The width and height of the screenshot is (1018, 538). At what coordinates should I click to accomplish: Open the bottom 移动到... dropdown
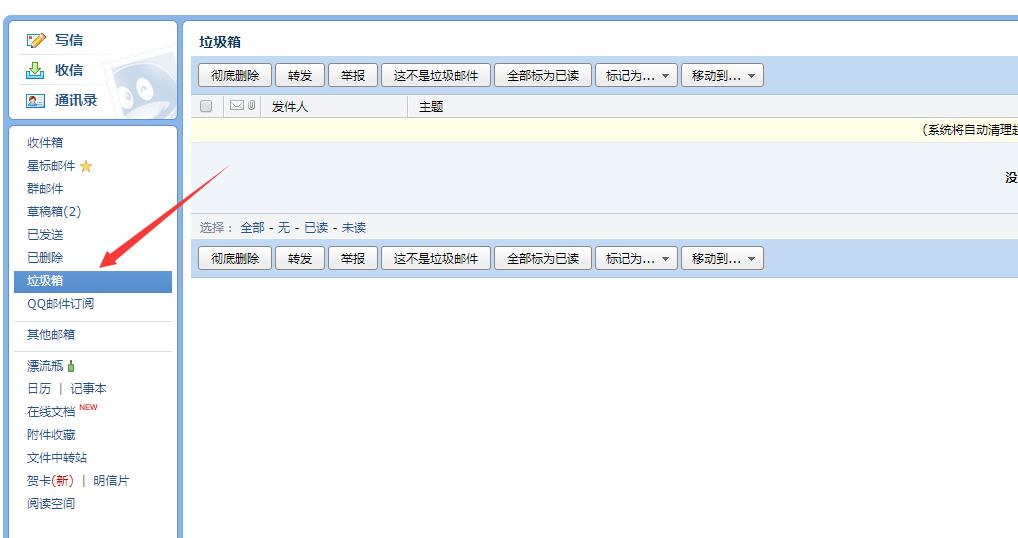coord(722,258)
